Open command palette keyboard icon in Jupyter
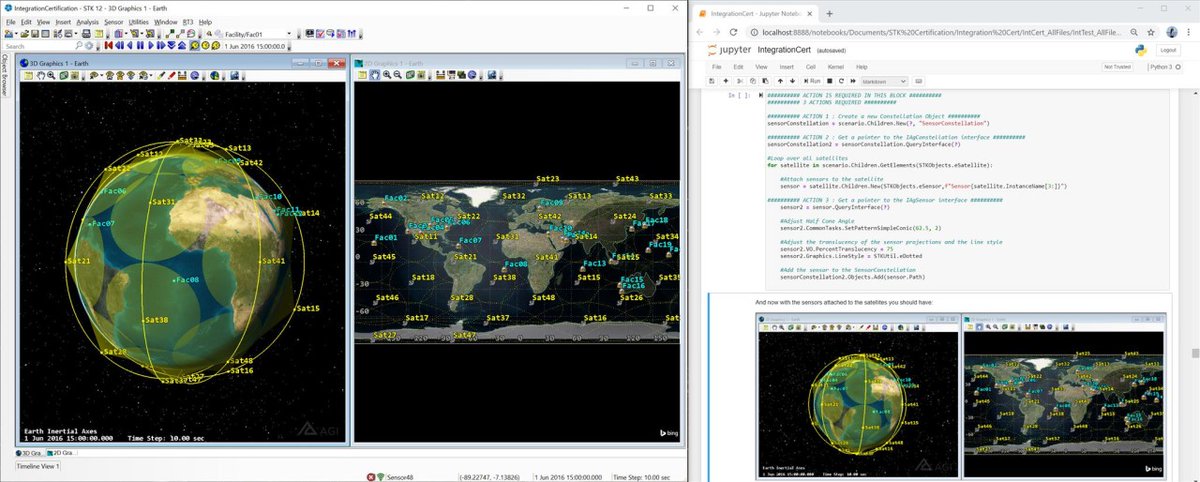The width and height of the screenshot is (1200, 482). (919, 81)
